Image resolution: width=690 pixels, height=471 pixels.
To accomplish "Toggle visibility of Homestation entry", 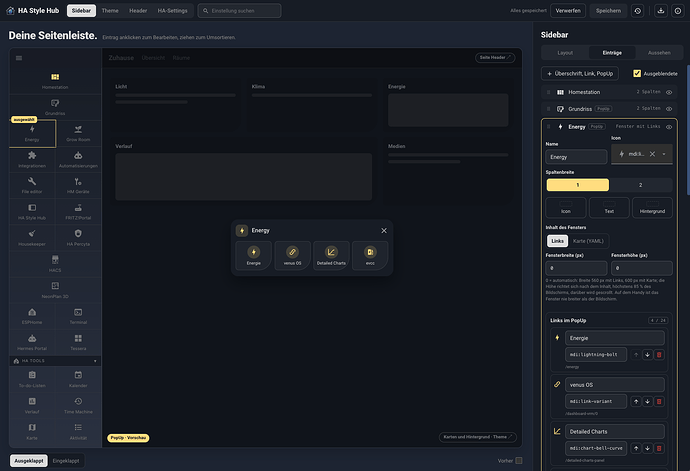I will tap(669, 92).
